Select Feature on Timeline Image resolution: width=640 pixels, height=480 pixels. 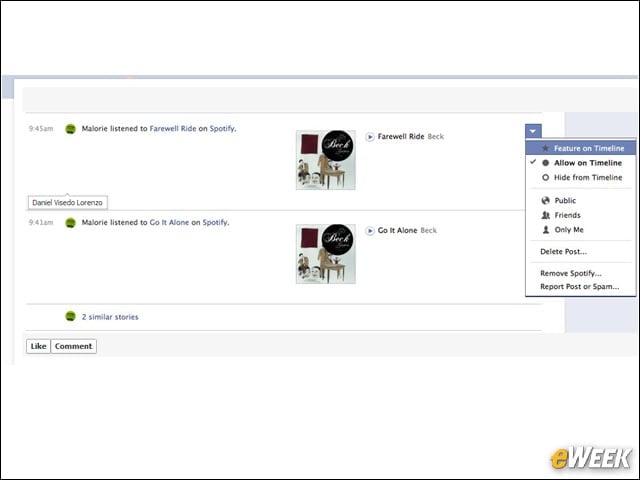click(580, 148)
